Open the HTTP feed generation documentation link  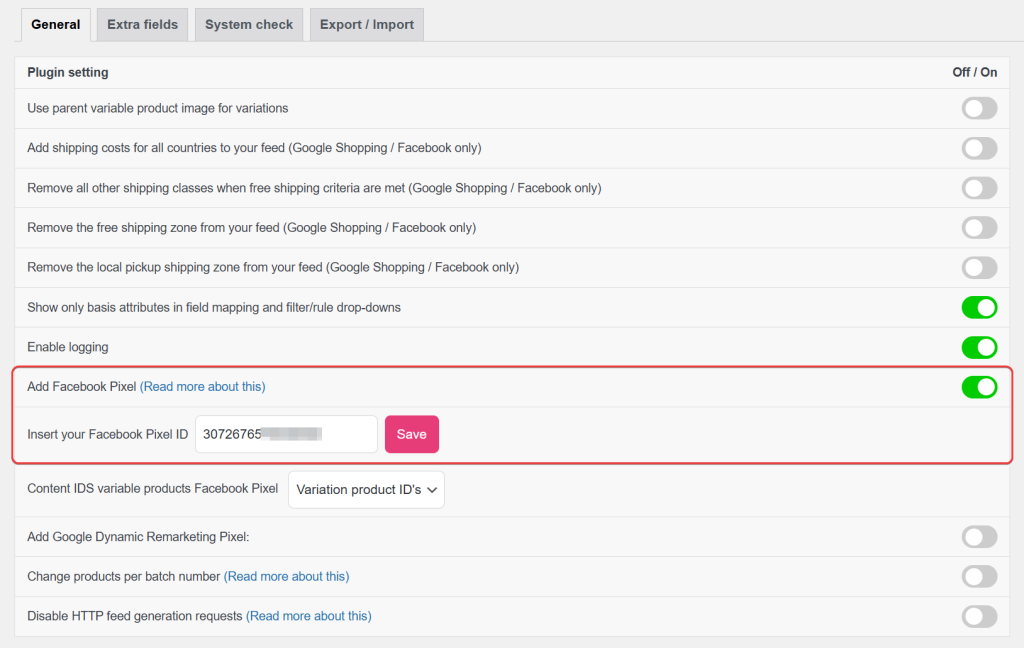tap(309, 616)
